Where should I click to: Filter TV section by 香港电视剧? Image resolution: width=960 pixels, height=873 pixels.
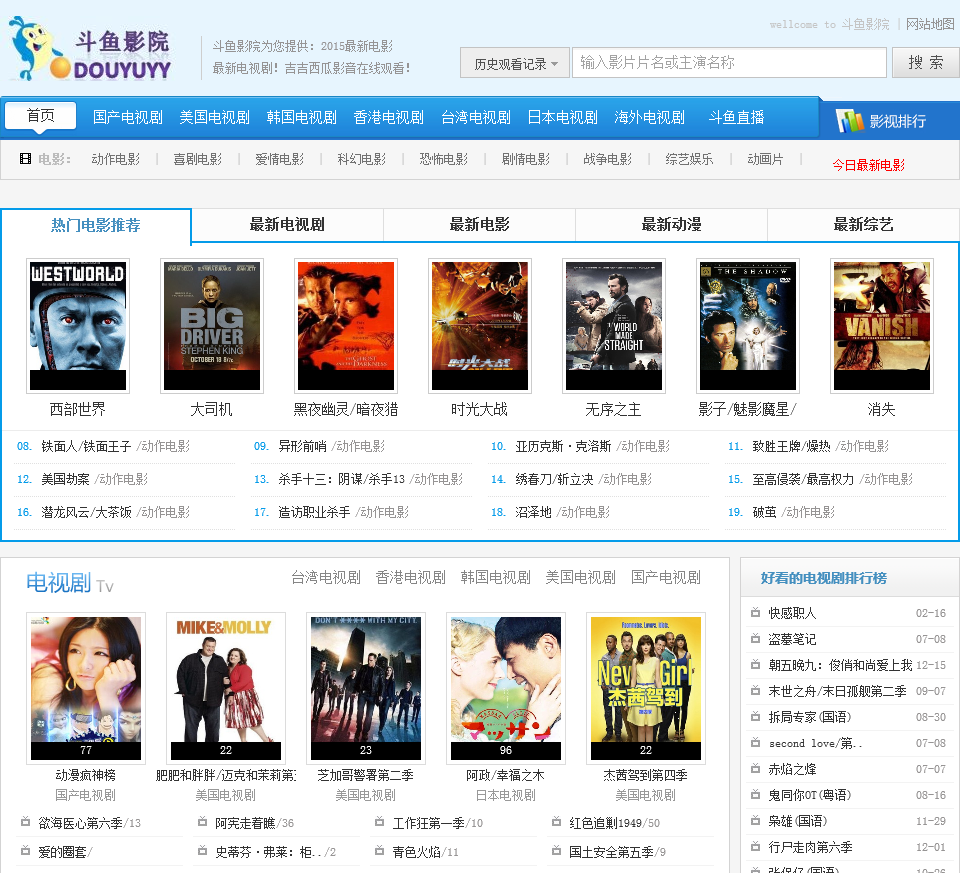pos(411,577)
